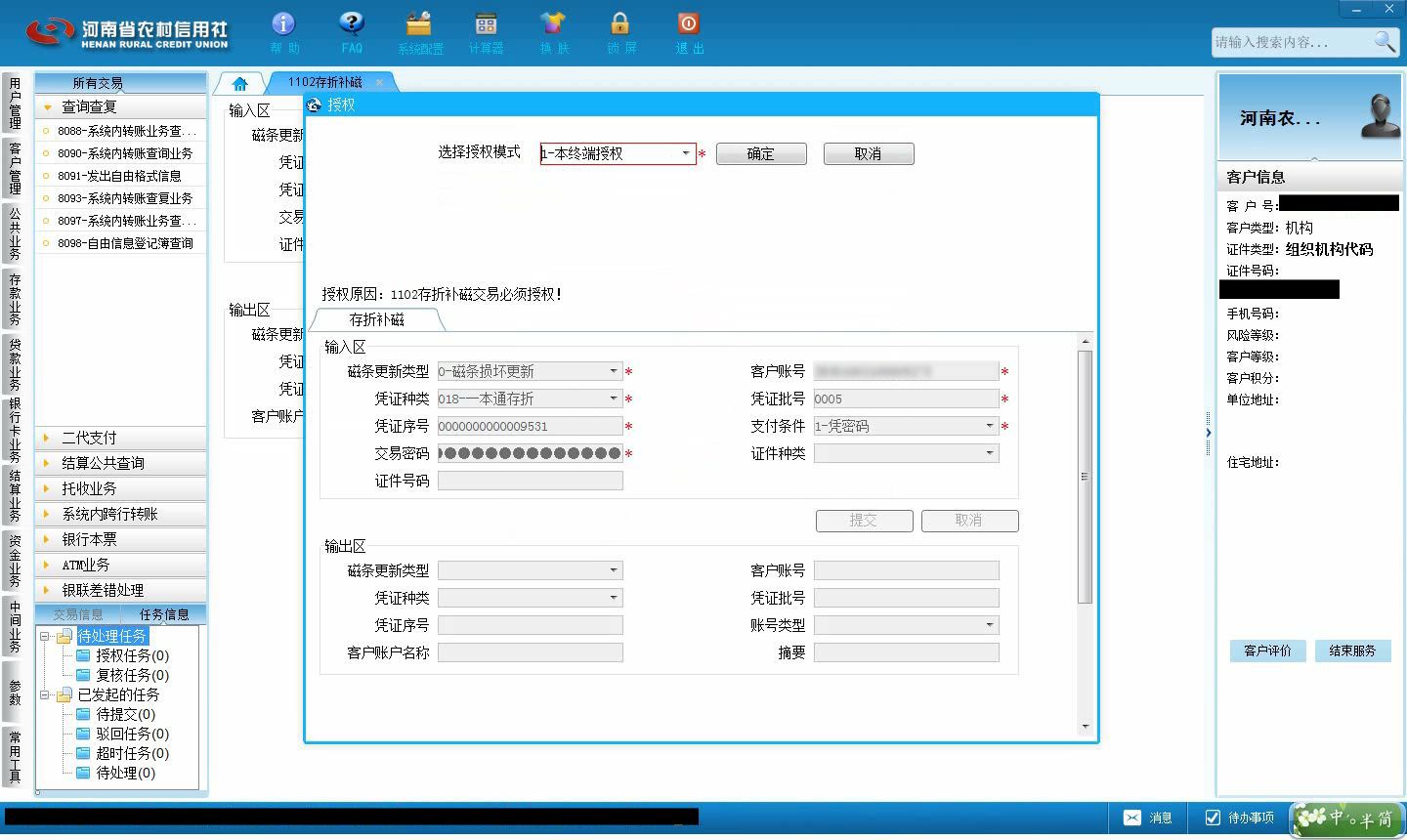Select 超时任务(0) in the task tree
The width and height of the screenshot is (1407, 840).
(x=132, y=753)
